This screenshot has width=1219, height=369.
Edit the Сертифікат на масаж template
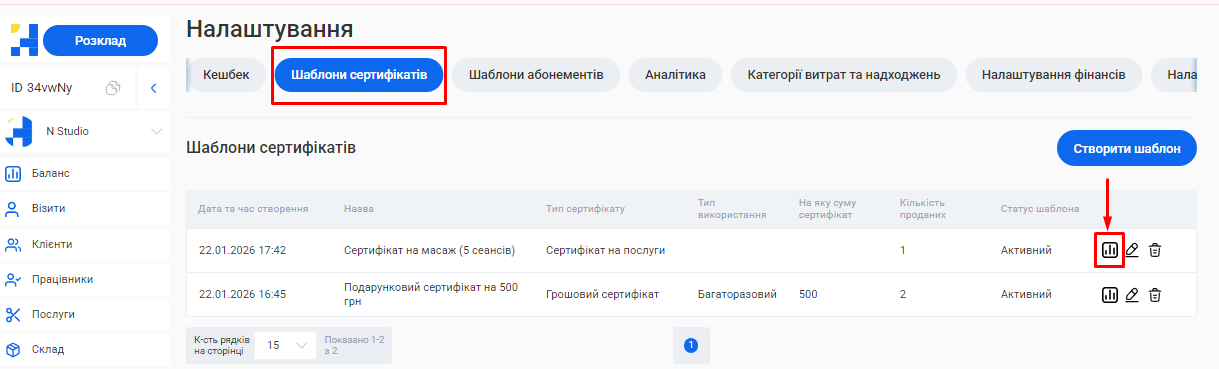[1132, 250]
